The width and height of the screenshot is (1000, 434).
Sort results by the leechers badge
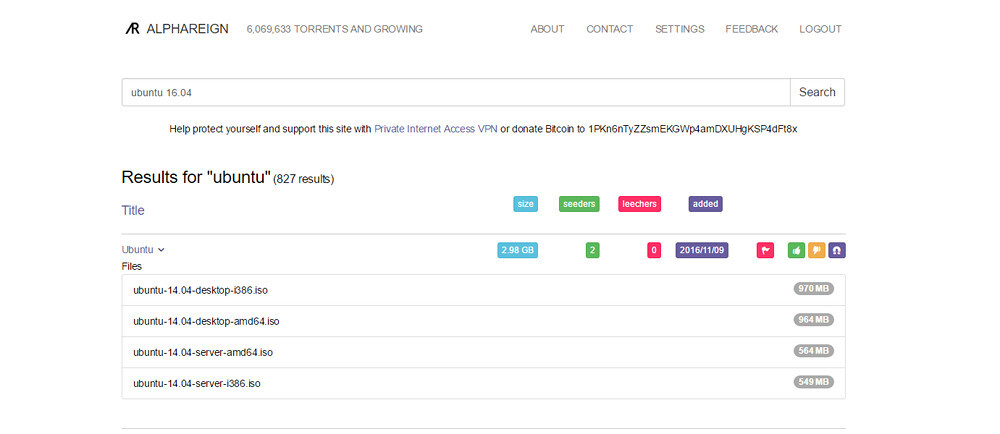click(x=640, y=204)
